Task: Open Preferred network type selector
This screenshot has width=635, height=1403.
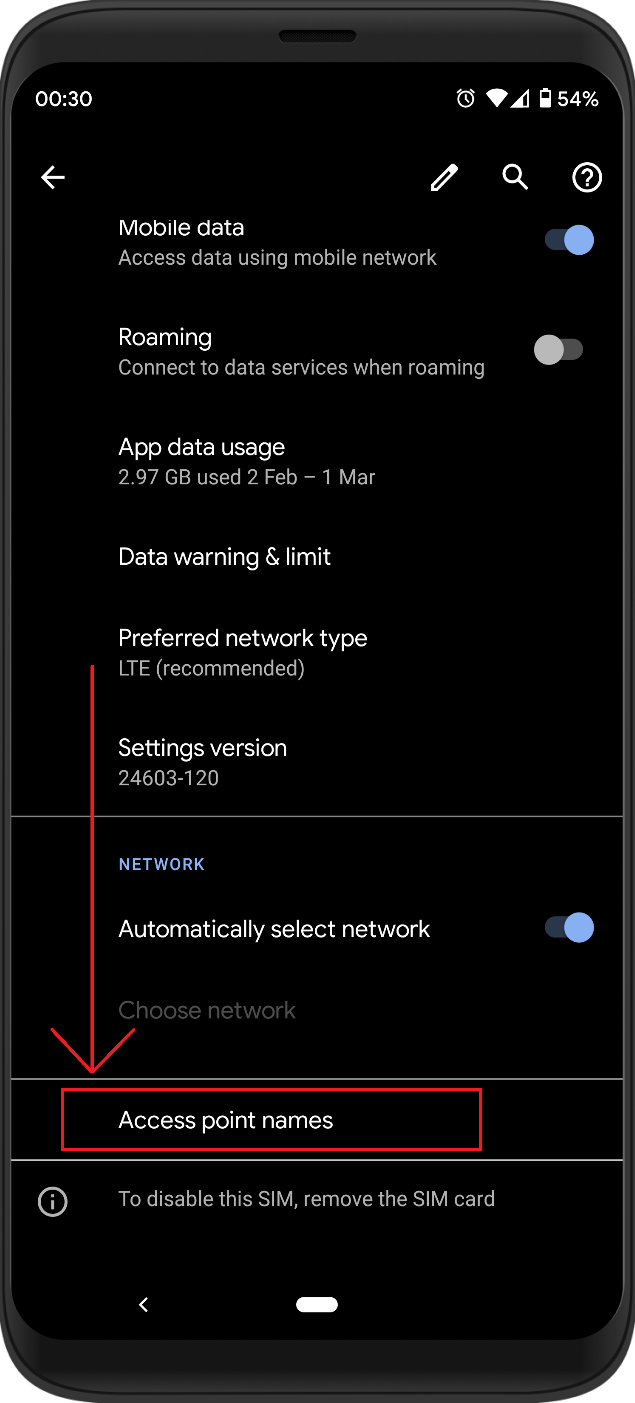Action: 243,652
